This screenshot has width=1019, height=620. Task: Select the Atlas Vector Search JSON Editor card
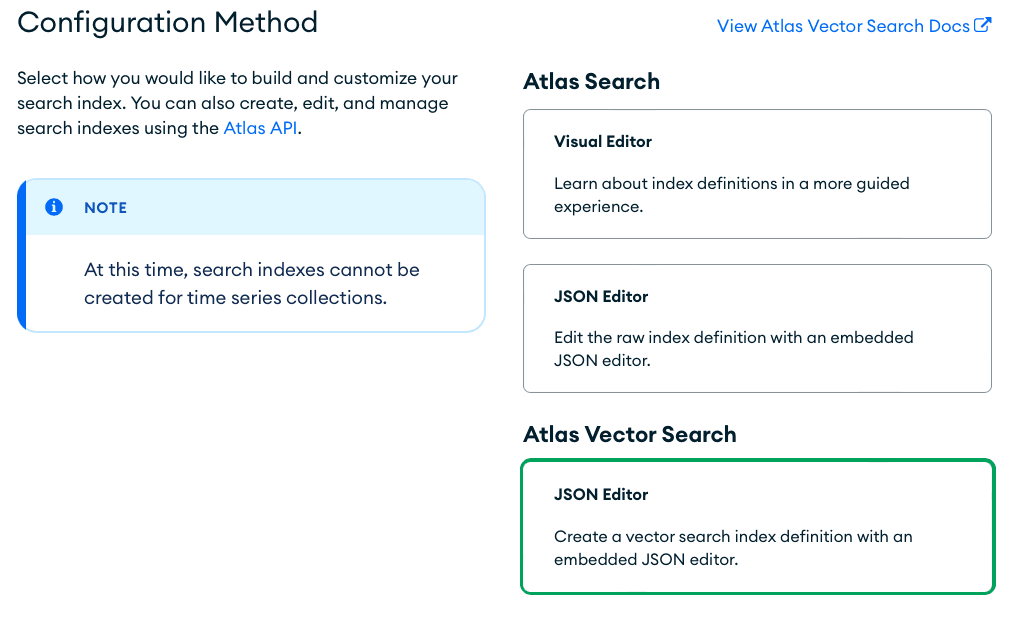pyautogui.click(x=757, y=526)
